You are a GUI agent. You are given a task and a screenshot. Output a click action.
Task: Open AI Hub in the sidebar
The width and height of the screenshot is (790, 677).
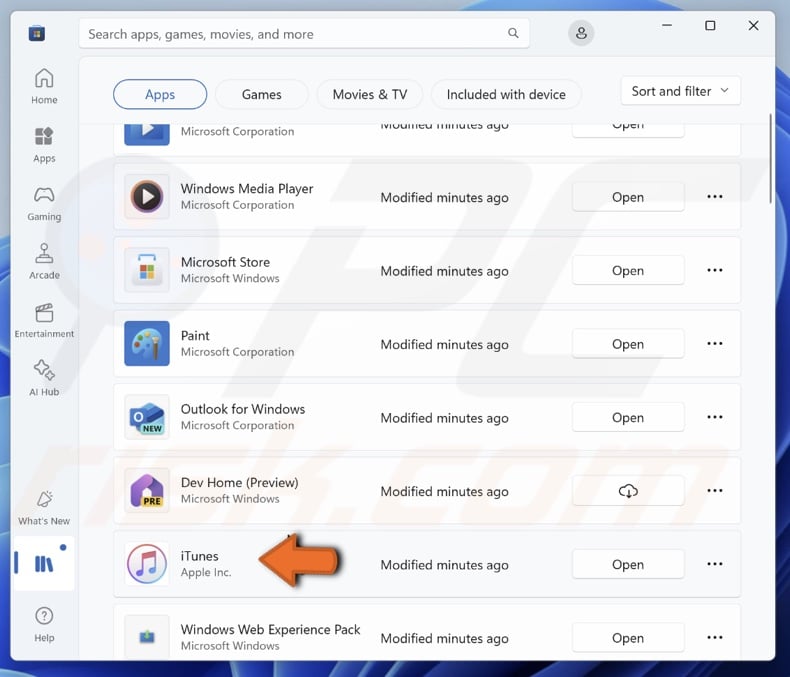coord(44,377)
